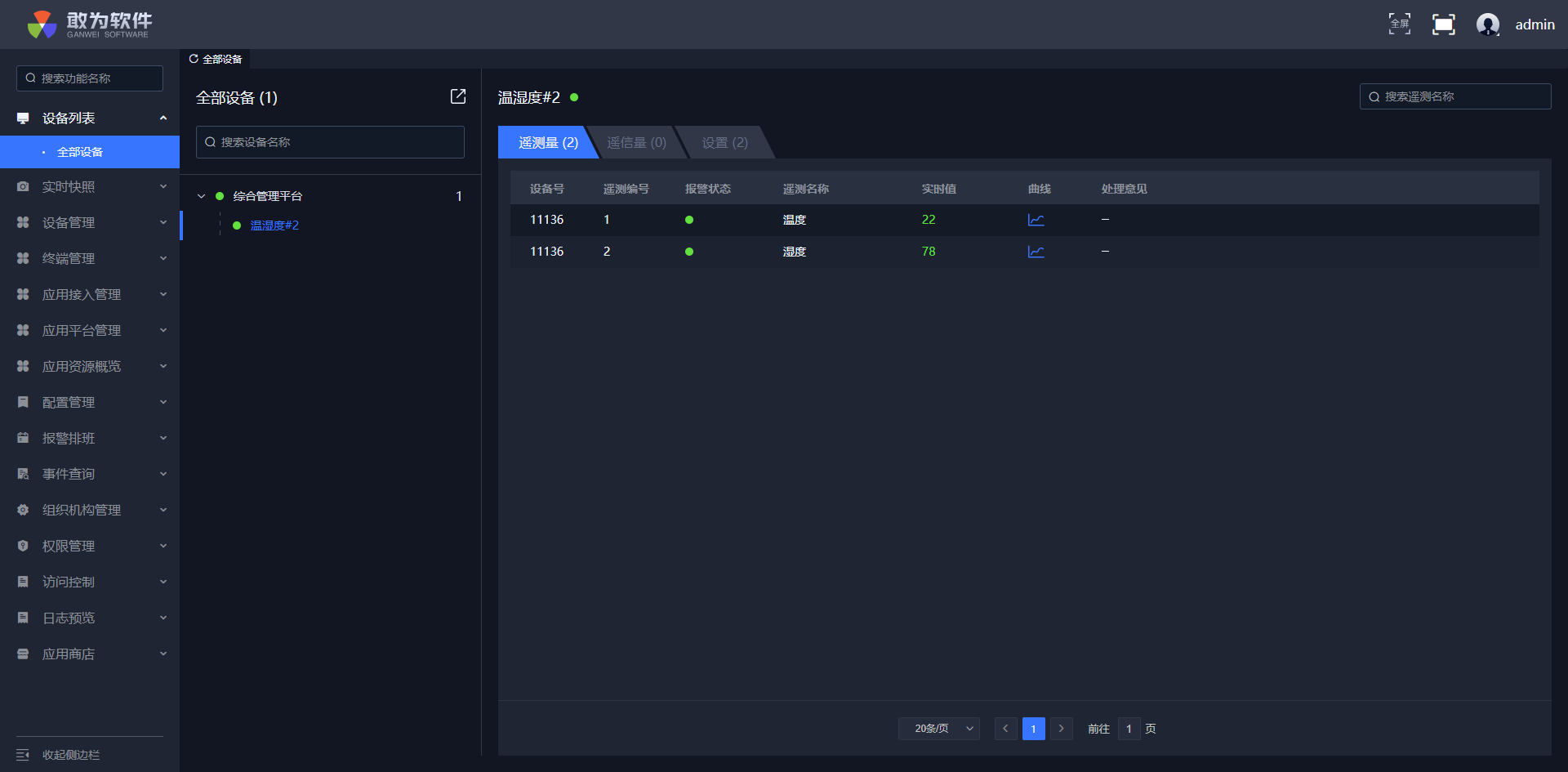Open the curve chart for 温度 row
Viewport: 1568px width, 772px height.
tap(1036, 220)
